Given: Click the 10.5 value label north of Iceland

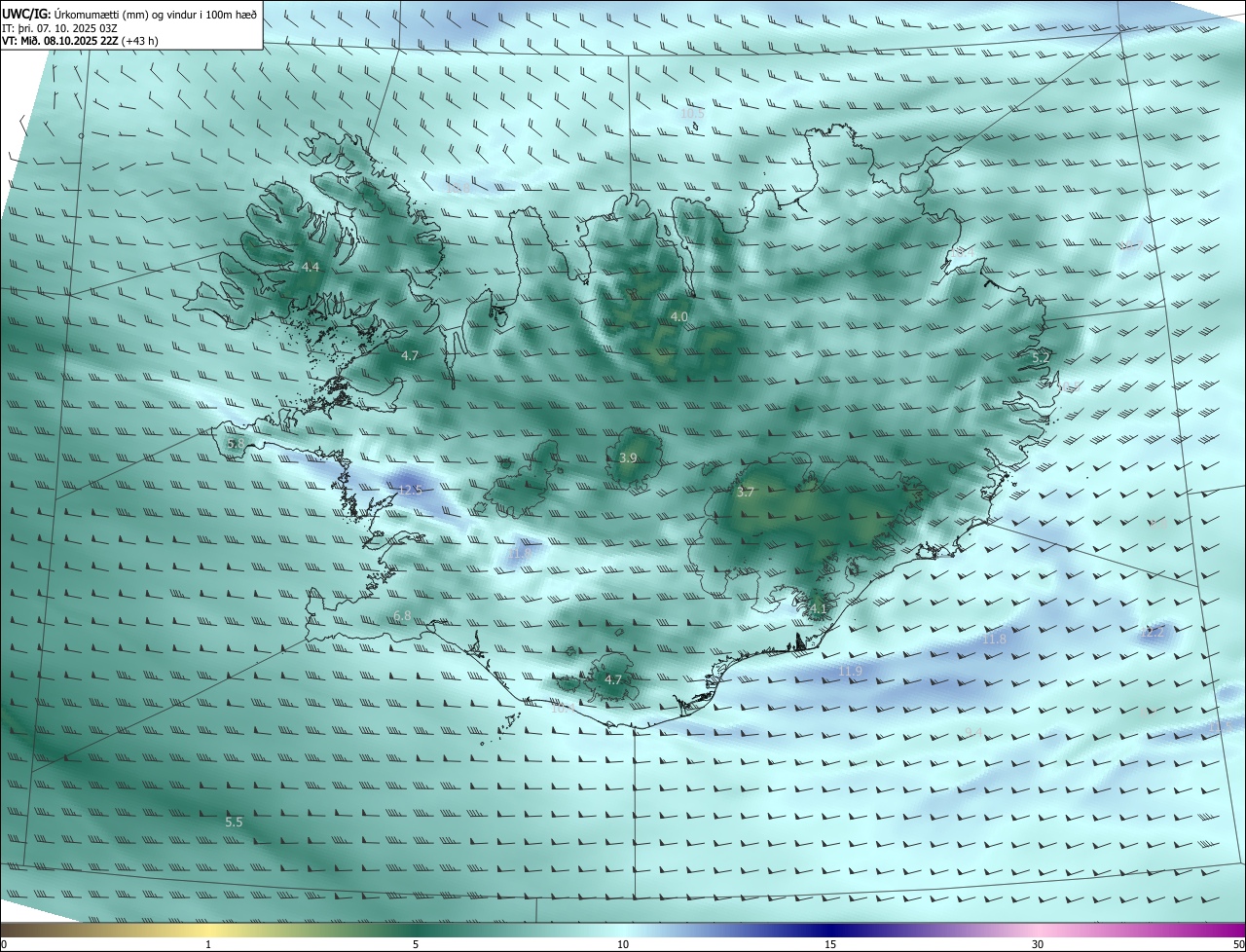Looking at the screenshot, I should tap(691, 114).
